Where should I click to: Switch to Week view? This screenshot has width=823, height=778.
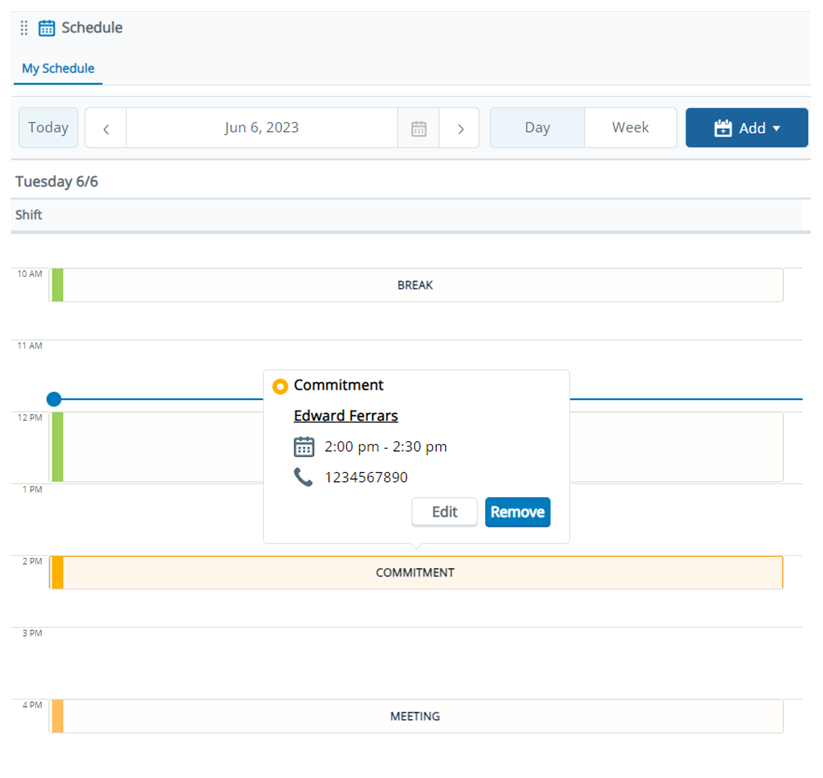630,127
